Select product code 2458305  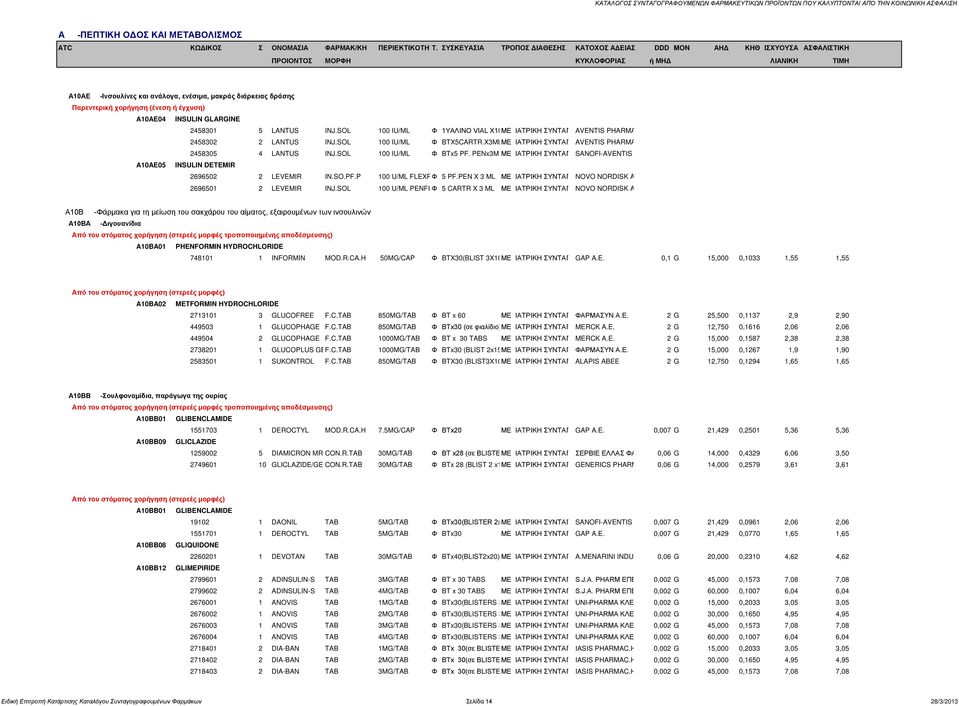(x=203, y=154)
